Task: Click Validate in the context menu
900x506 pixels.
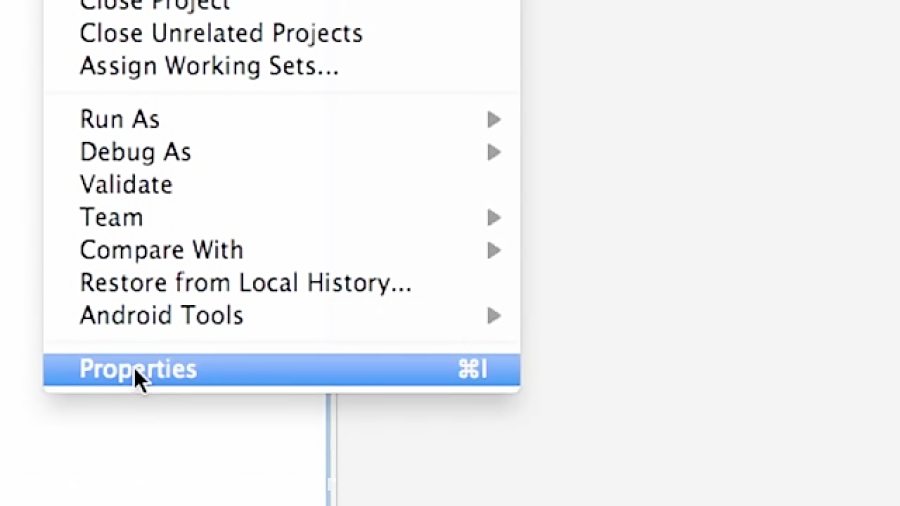Action: tap(126, 185)
